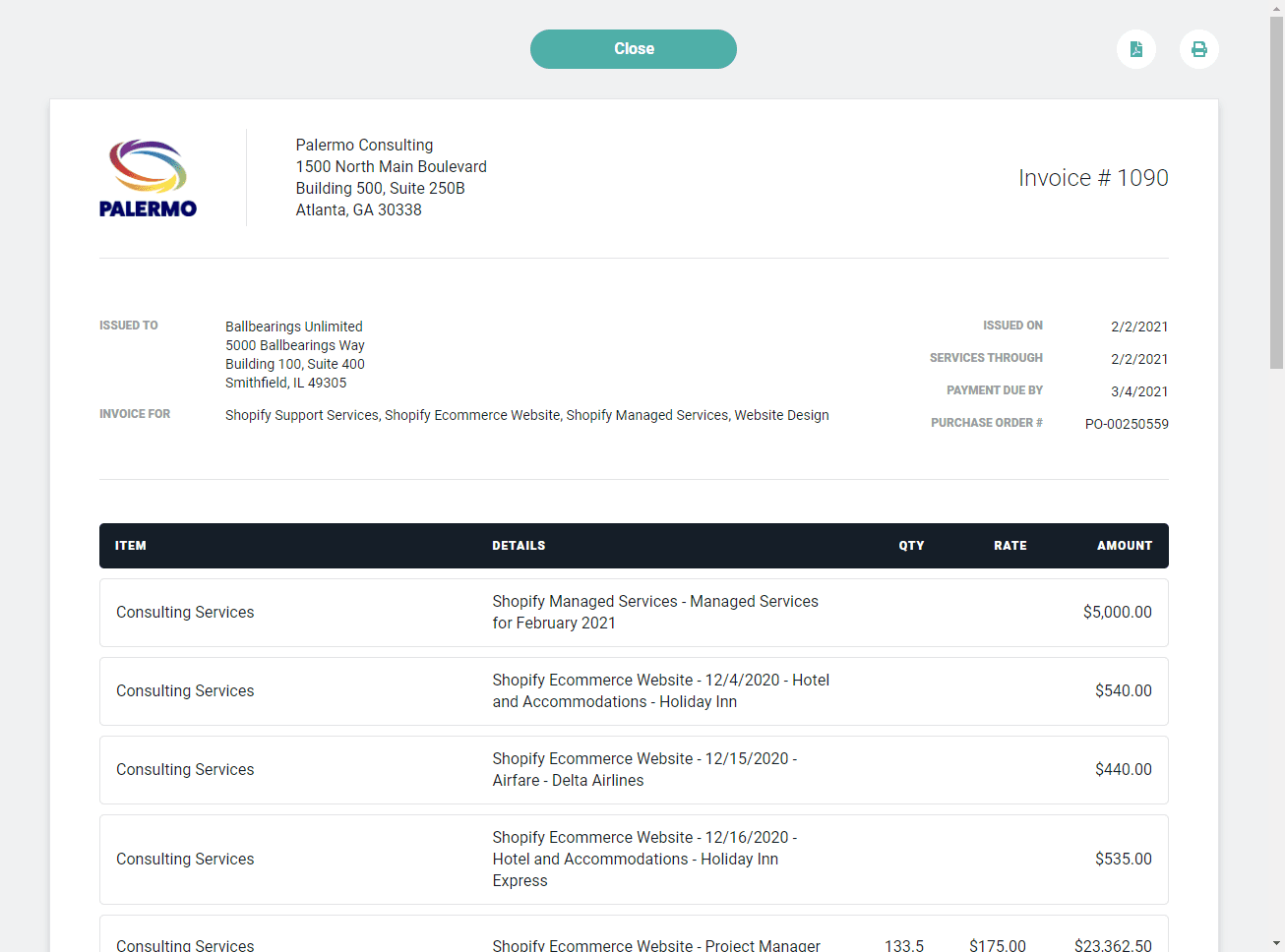Click the scrollbar down arrow

point(1276,943)
